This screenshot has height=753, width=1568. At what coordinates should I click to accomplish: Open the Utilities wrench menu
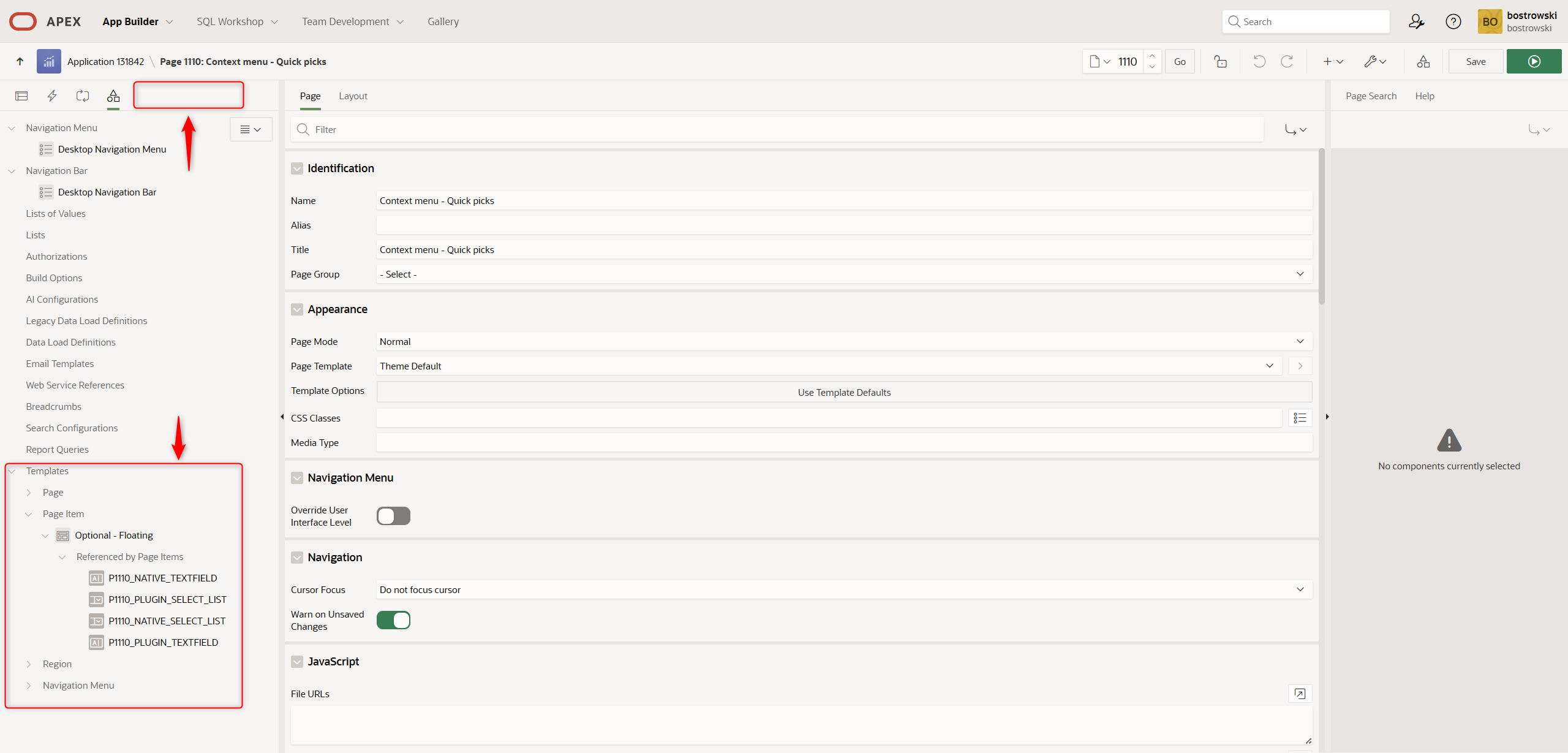click(1374, 61)
